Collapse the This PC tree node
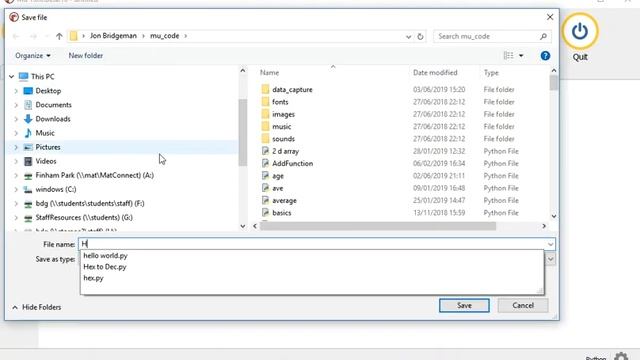Viewport: 640px width, 360px height. [x=11, y=77]
